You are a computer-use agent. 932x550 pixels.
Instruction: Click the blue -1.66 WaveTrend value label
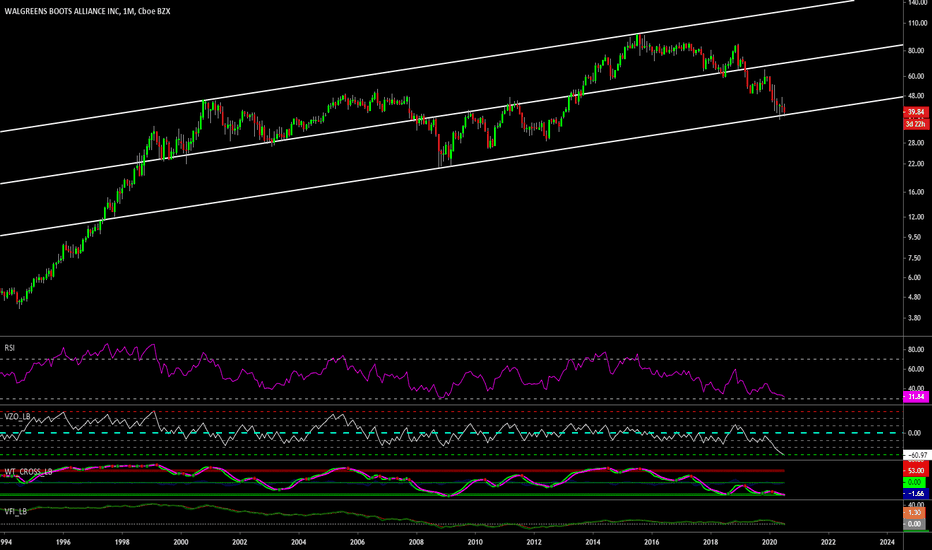[916, 494]
